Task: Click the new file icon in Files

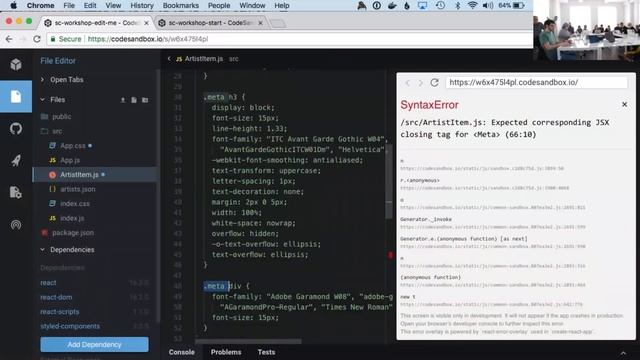Action: [134, 100]
